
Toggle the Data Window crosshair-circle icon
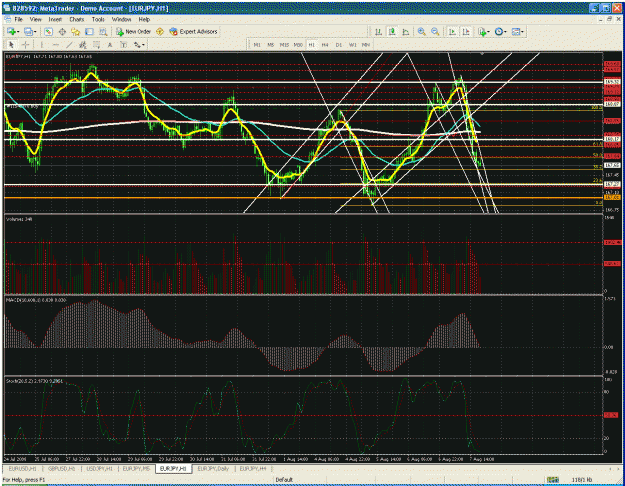tap(62, 31)
